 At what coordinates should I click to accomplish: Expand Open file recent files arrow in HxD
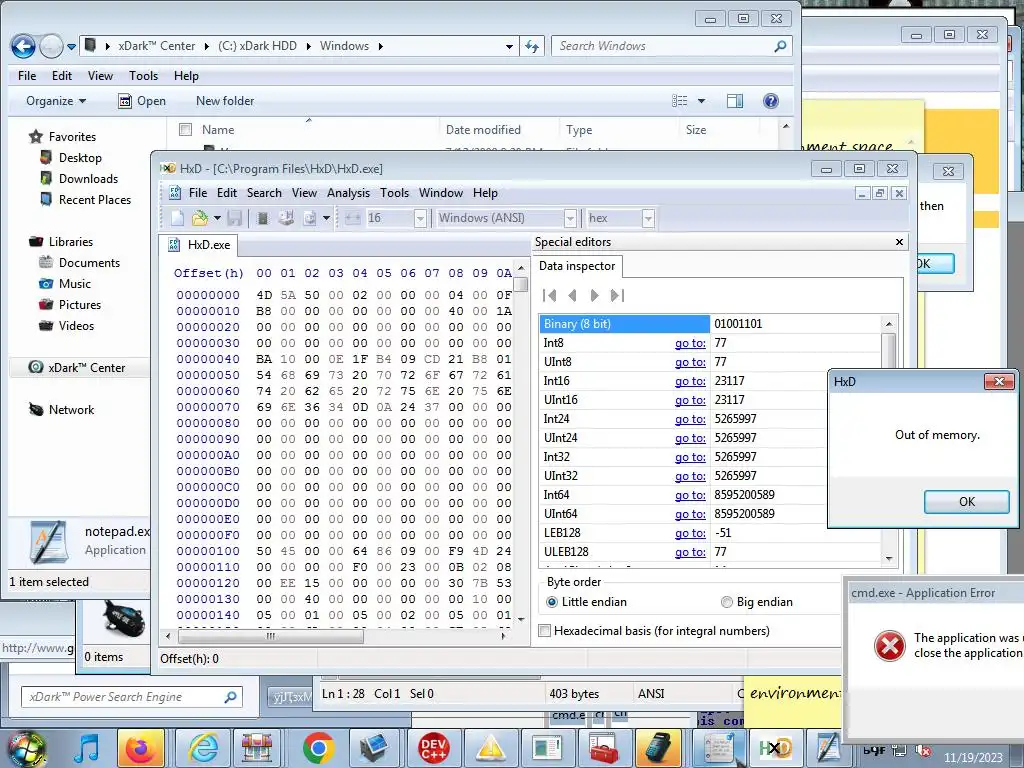pos(217,218)
